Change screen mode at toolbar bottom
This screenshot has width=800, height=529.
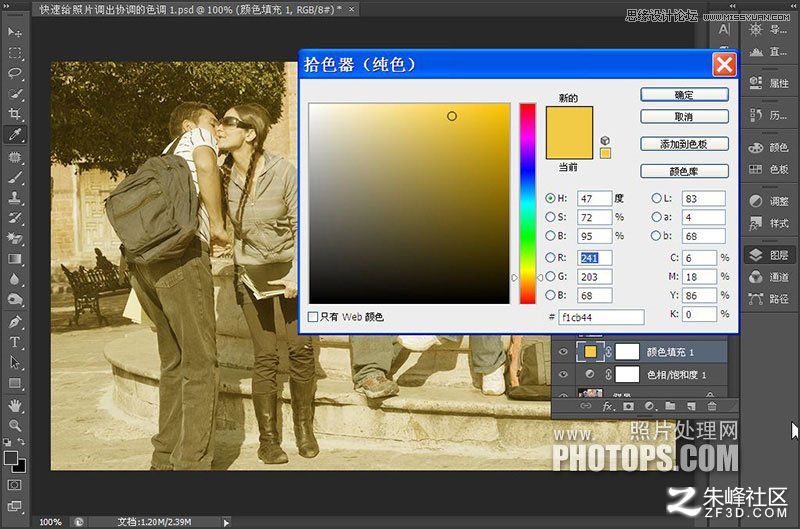(14, 506)
